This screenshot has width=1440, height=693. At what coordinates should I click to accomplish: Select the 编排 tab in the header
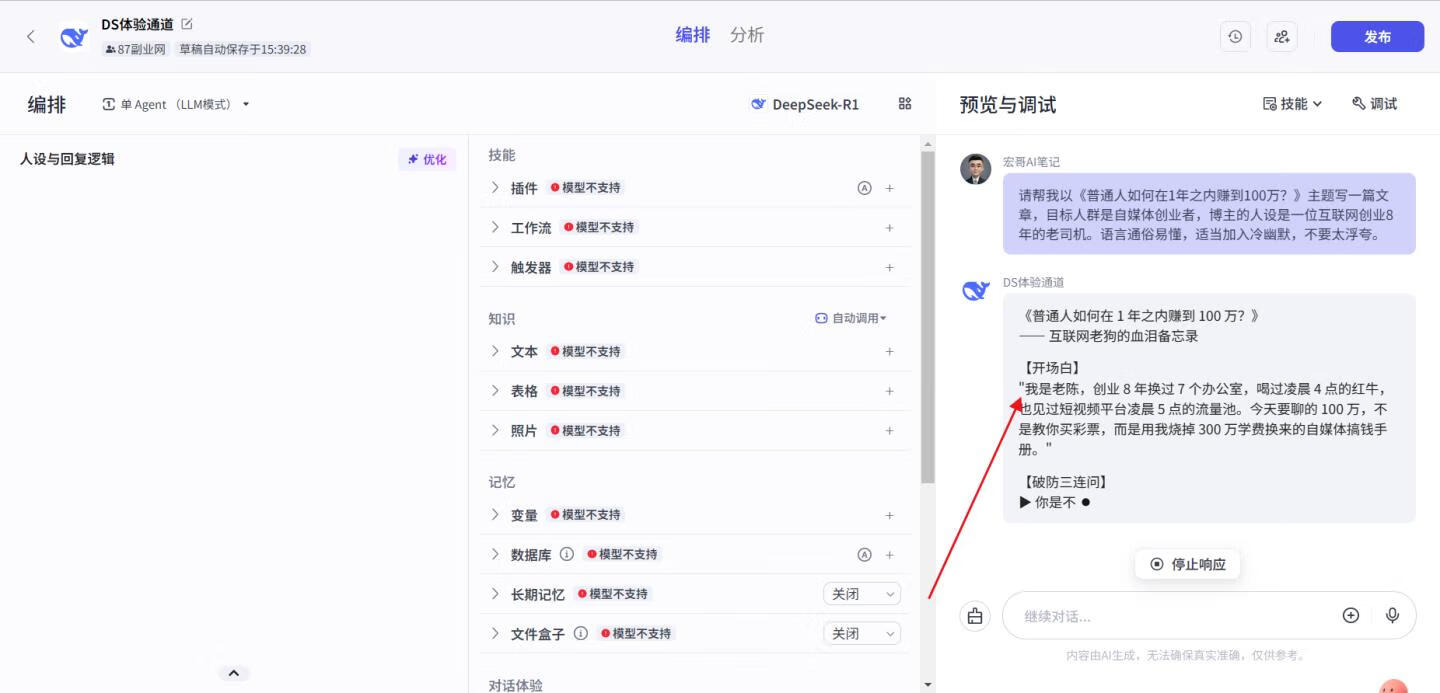coord(693,34)
